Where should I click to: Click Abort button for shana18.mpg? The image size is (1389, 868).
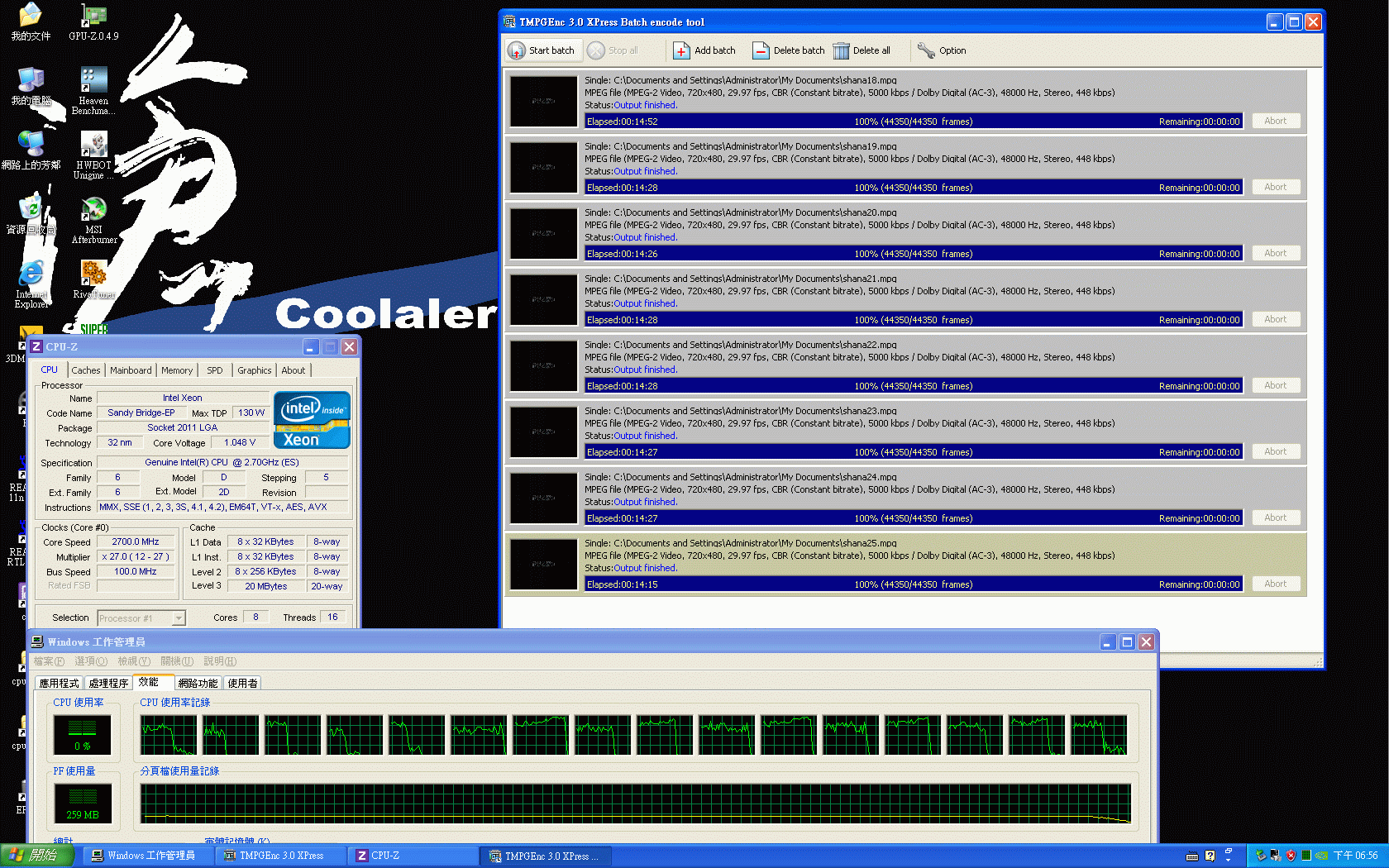tap(1275, 121)
